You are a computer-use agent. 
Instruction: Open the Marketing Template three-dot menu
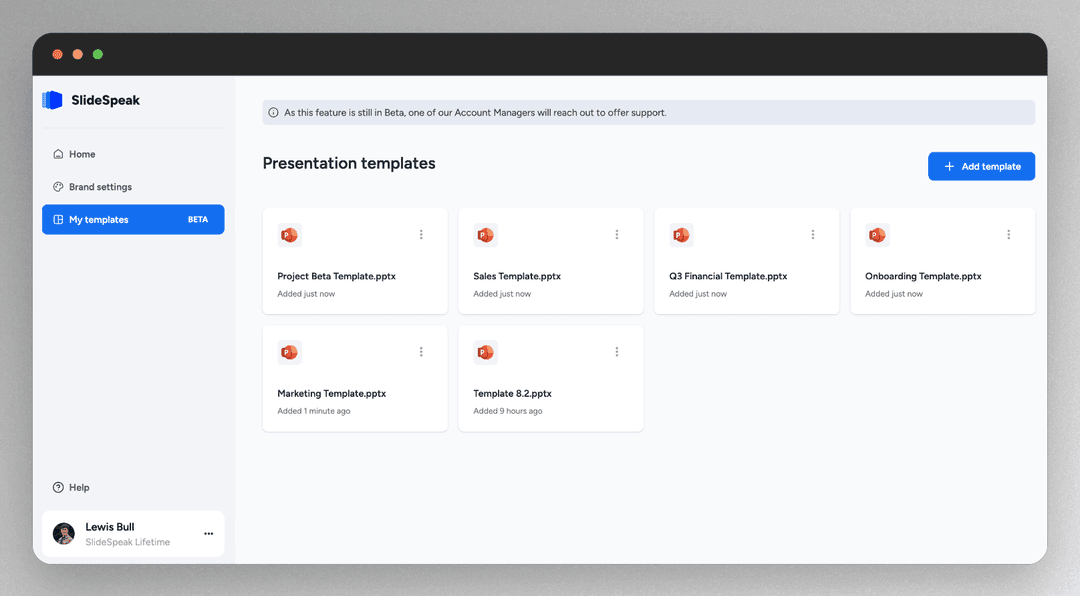tap(421, 352)
